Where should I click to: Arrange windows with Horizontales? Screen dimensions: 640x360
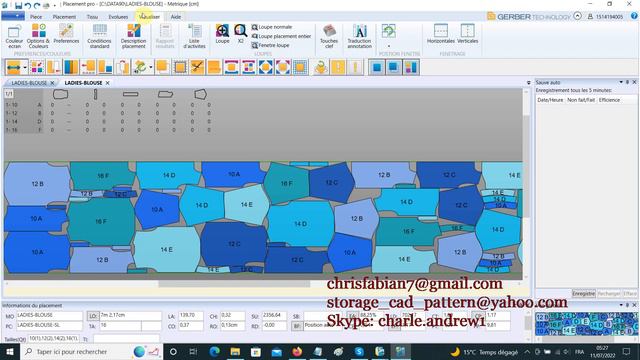click(x=440, y=34)
